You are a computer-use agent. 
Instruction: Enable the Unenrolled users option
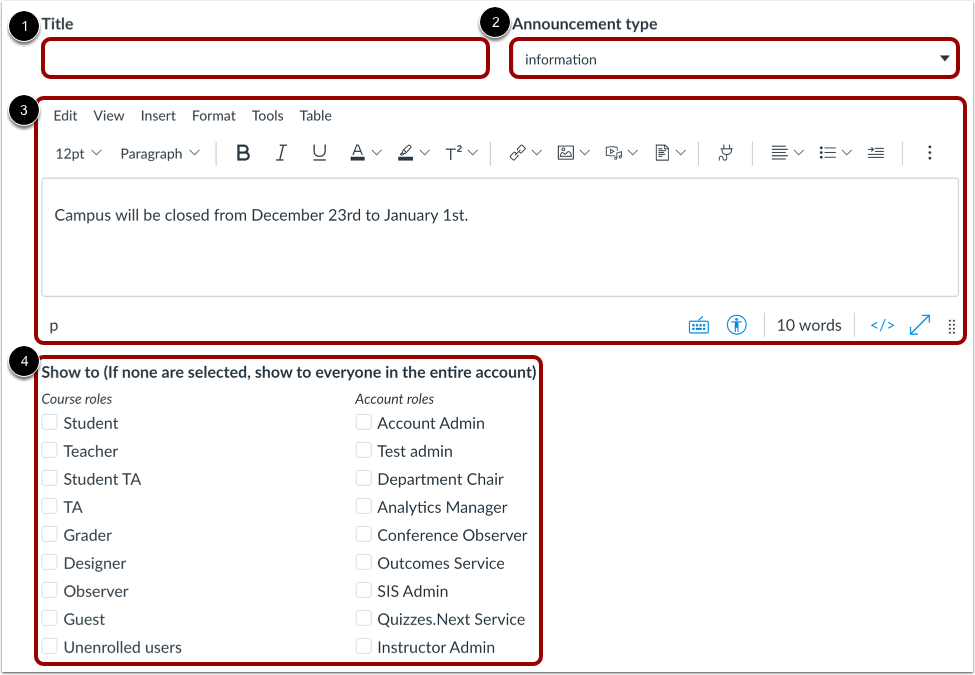[x=50, y=647]
